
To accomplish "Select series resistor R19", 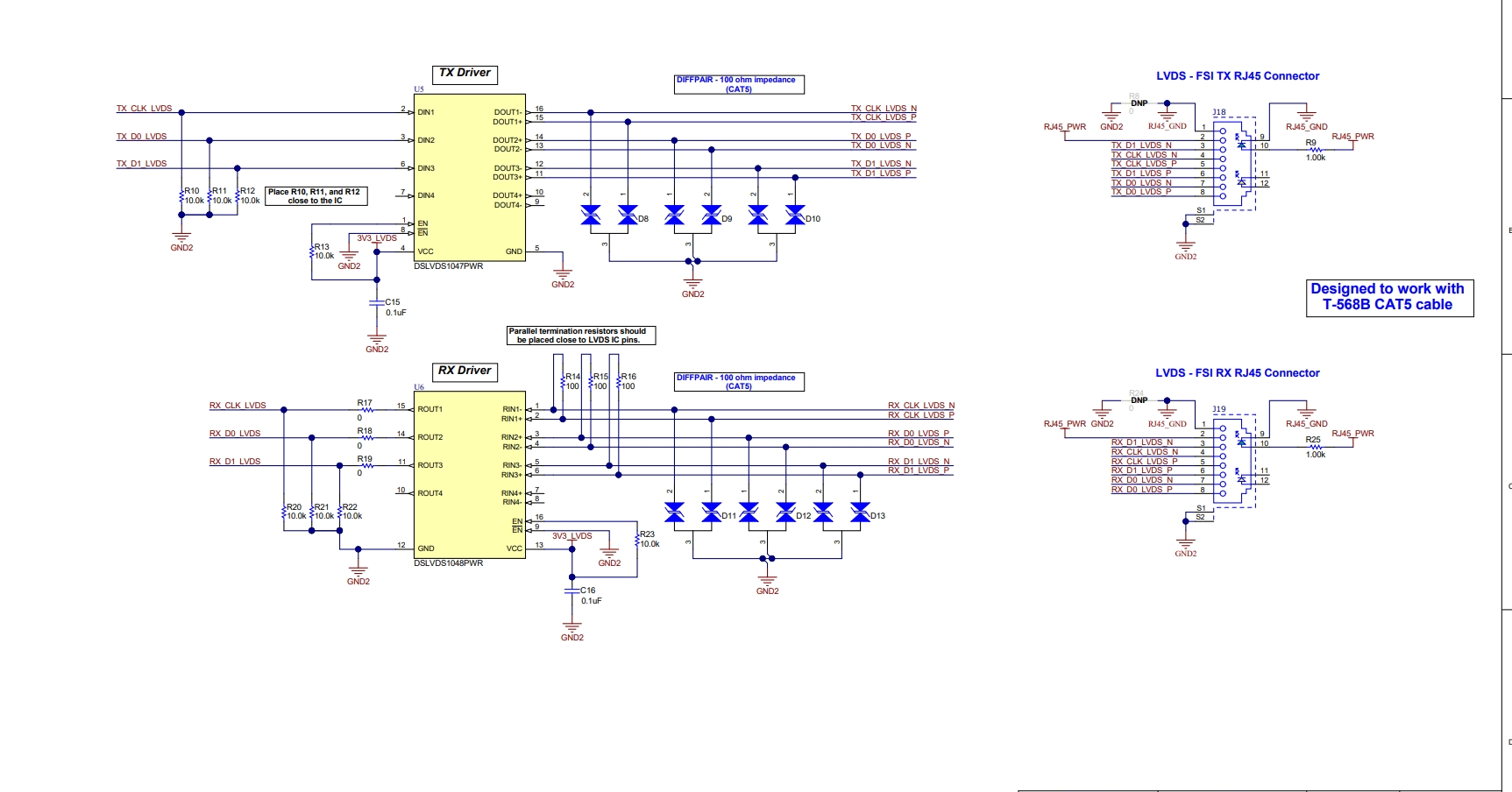I will point(366,465).
